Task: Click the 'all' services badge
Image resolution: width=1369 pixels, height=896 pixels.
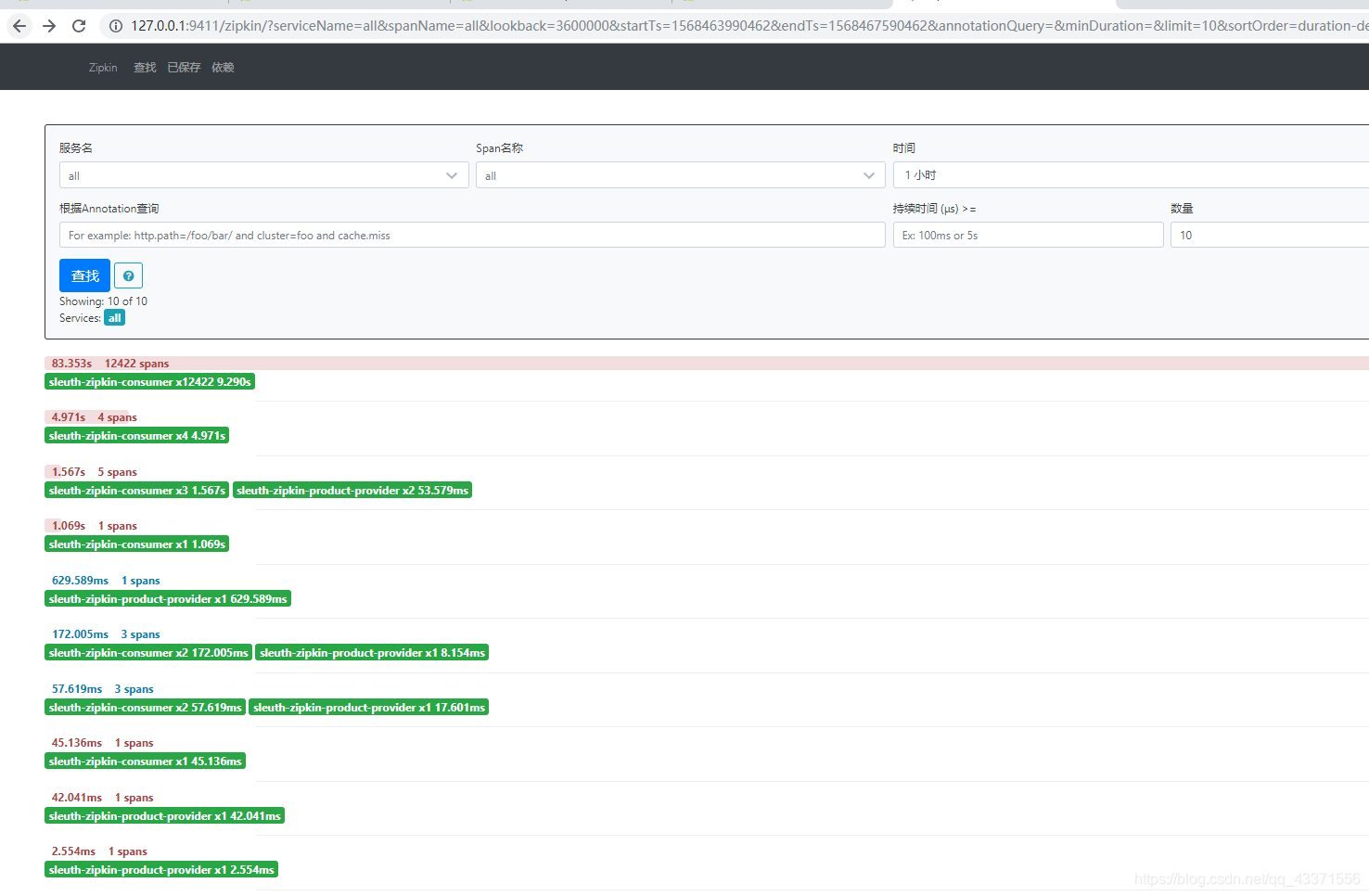Action: 114,318
